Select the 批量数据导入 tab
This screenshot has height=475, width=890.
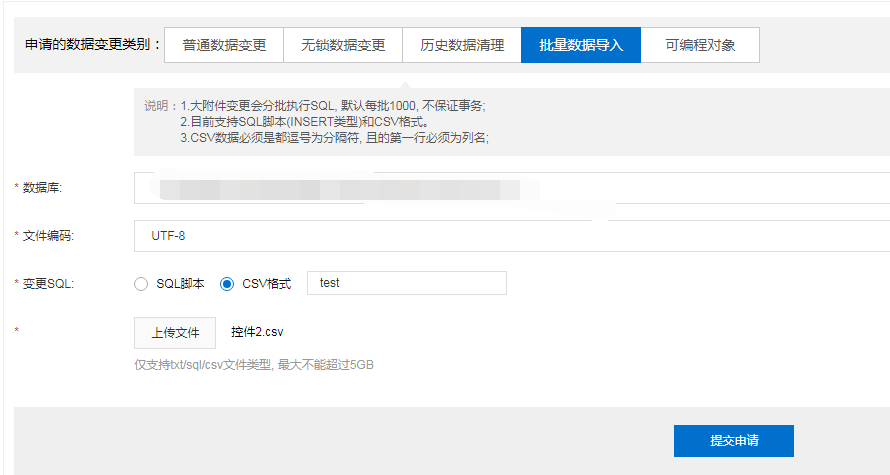click(x=581, y=45)
